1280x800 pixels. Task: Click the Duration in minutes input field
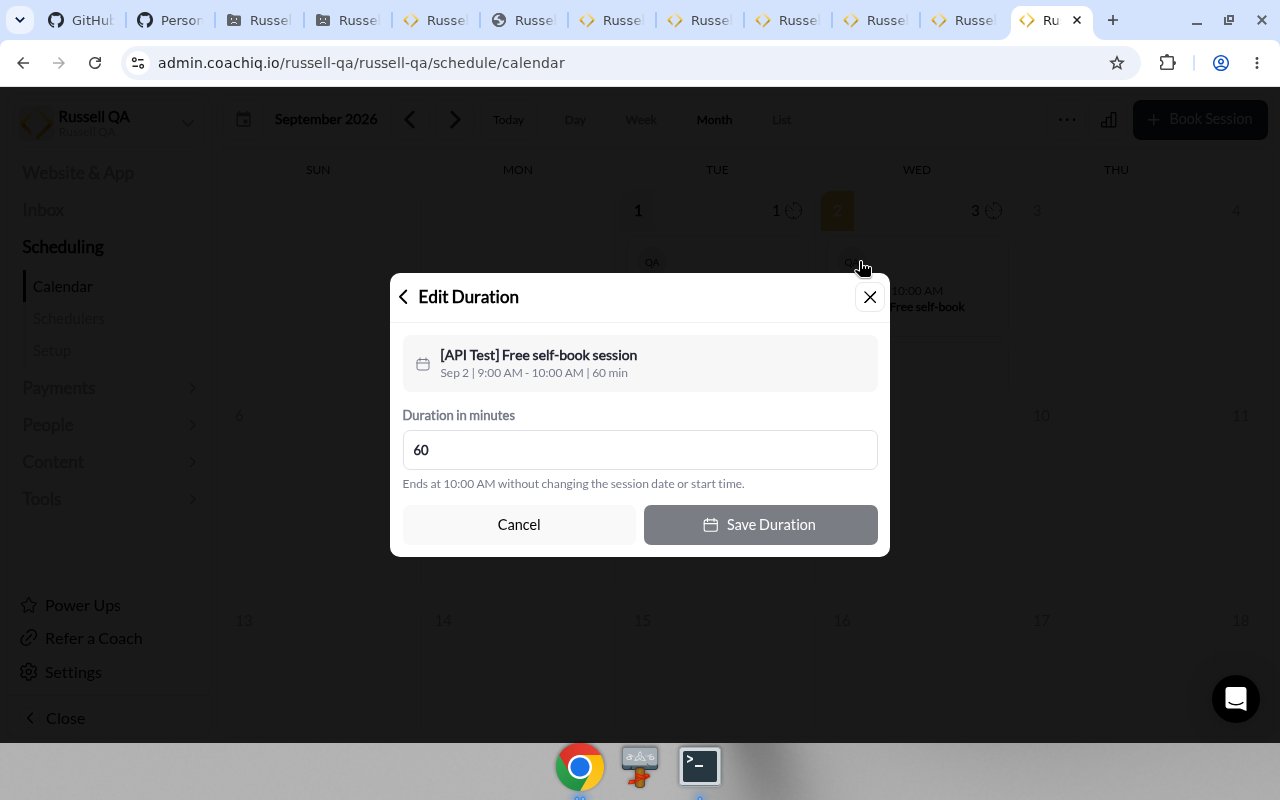coord(640,450)
